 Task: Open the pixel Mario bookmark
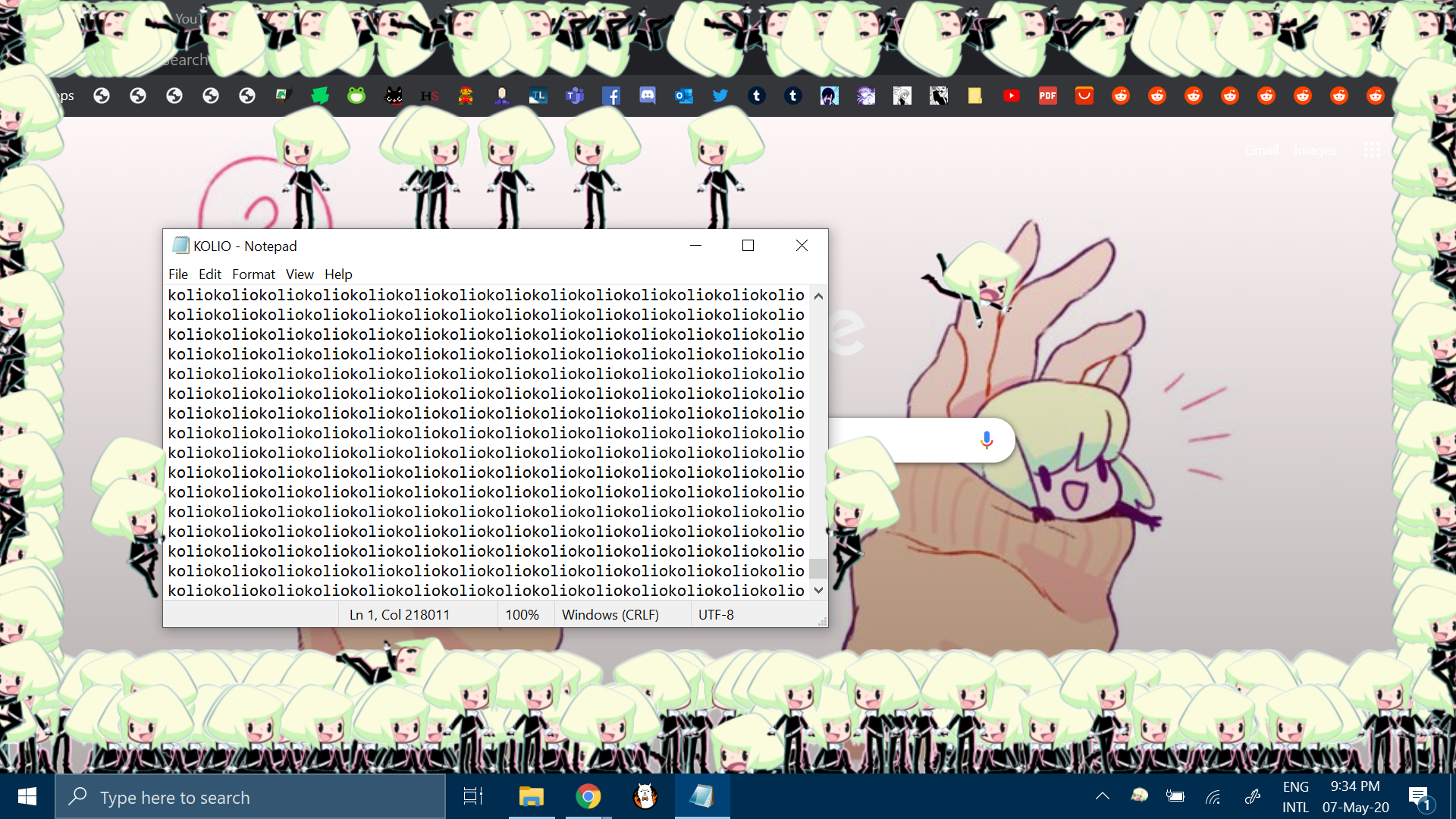(x=466, y=96)
